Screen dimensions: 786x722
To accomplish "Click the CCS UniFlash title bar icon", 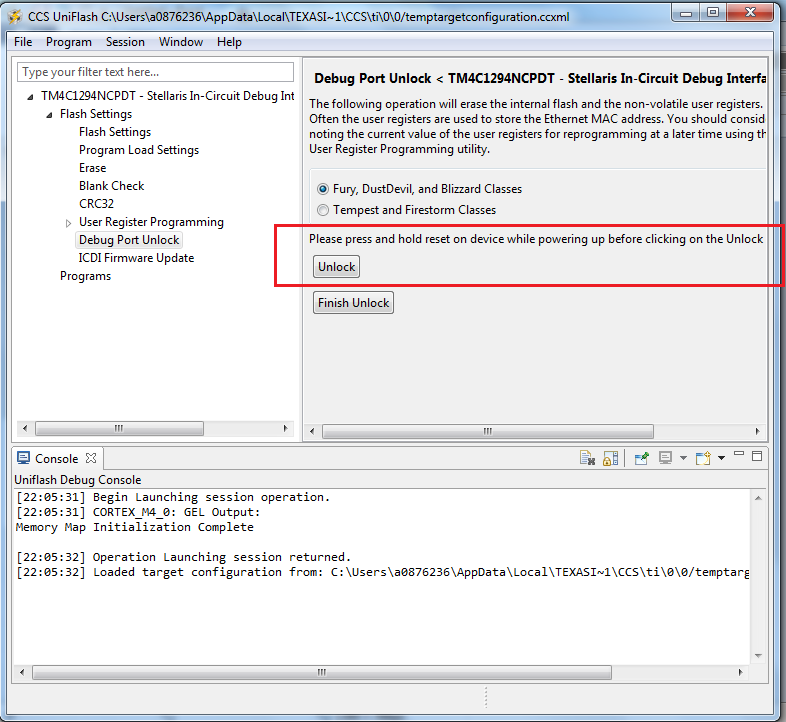I will [15, 17].
